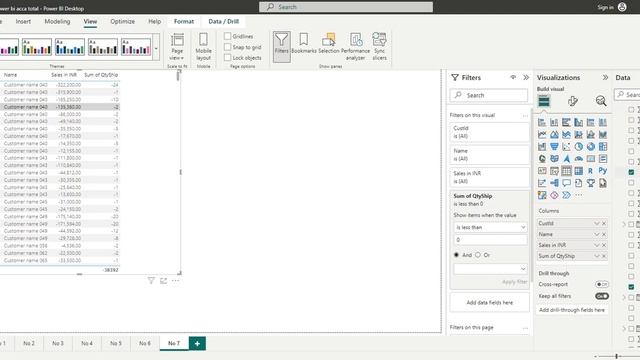Open the Data / Drill ribbon tab
640x360 pixels.
(x=224, y=22)
